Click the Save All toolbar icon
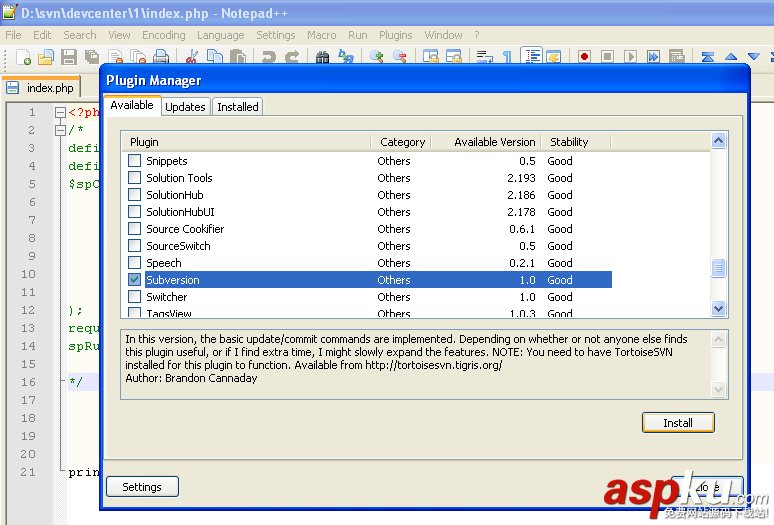Viewport: 774px width, 525px height. coord(92,57)
